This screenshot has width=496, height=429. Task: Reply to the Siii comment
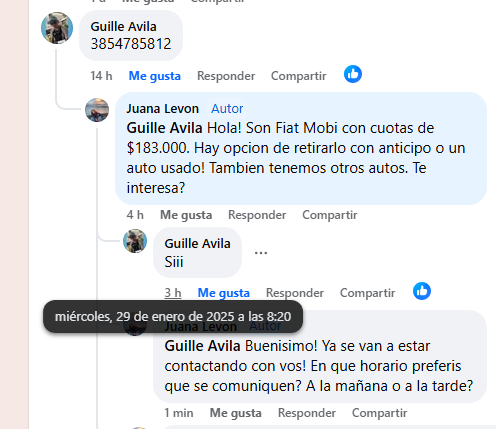tap(295, 293)
